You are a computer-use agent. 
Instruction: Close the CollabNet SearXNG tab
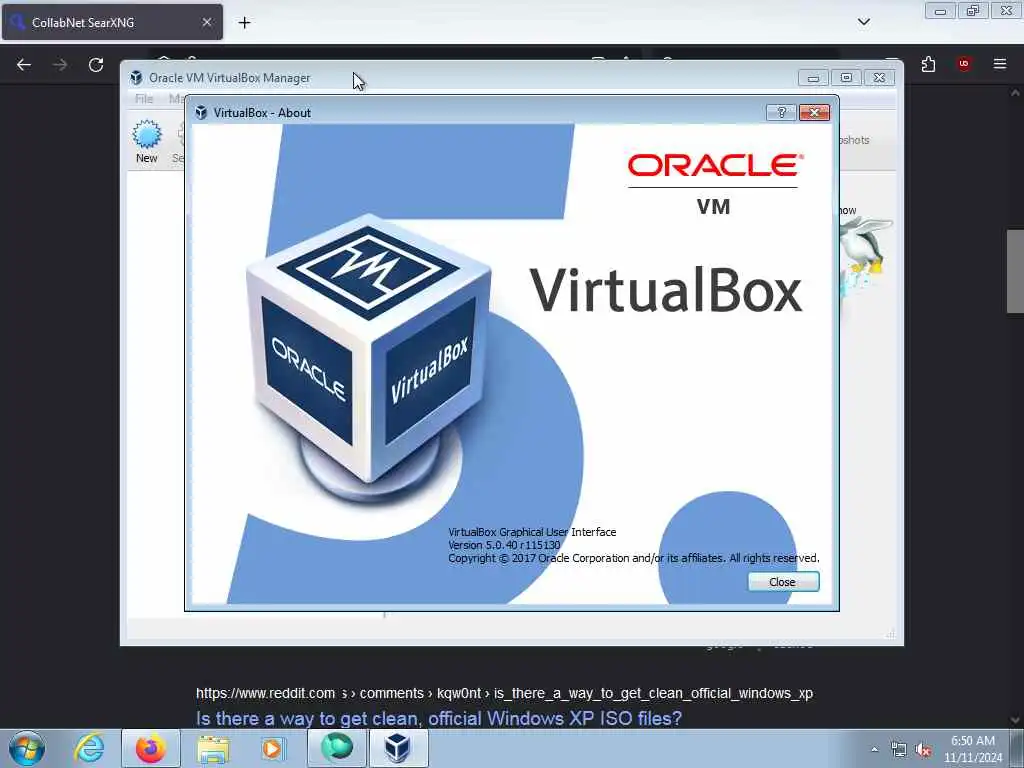[x=206, y=22]
